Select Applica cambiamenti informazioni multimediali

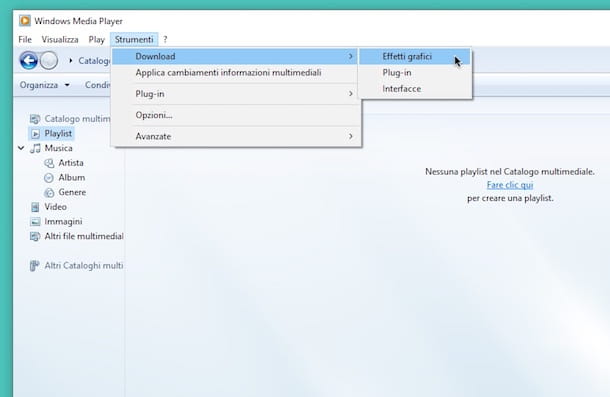[x=235, y=73]
